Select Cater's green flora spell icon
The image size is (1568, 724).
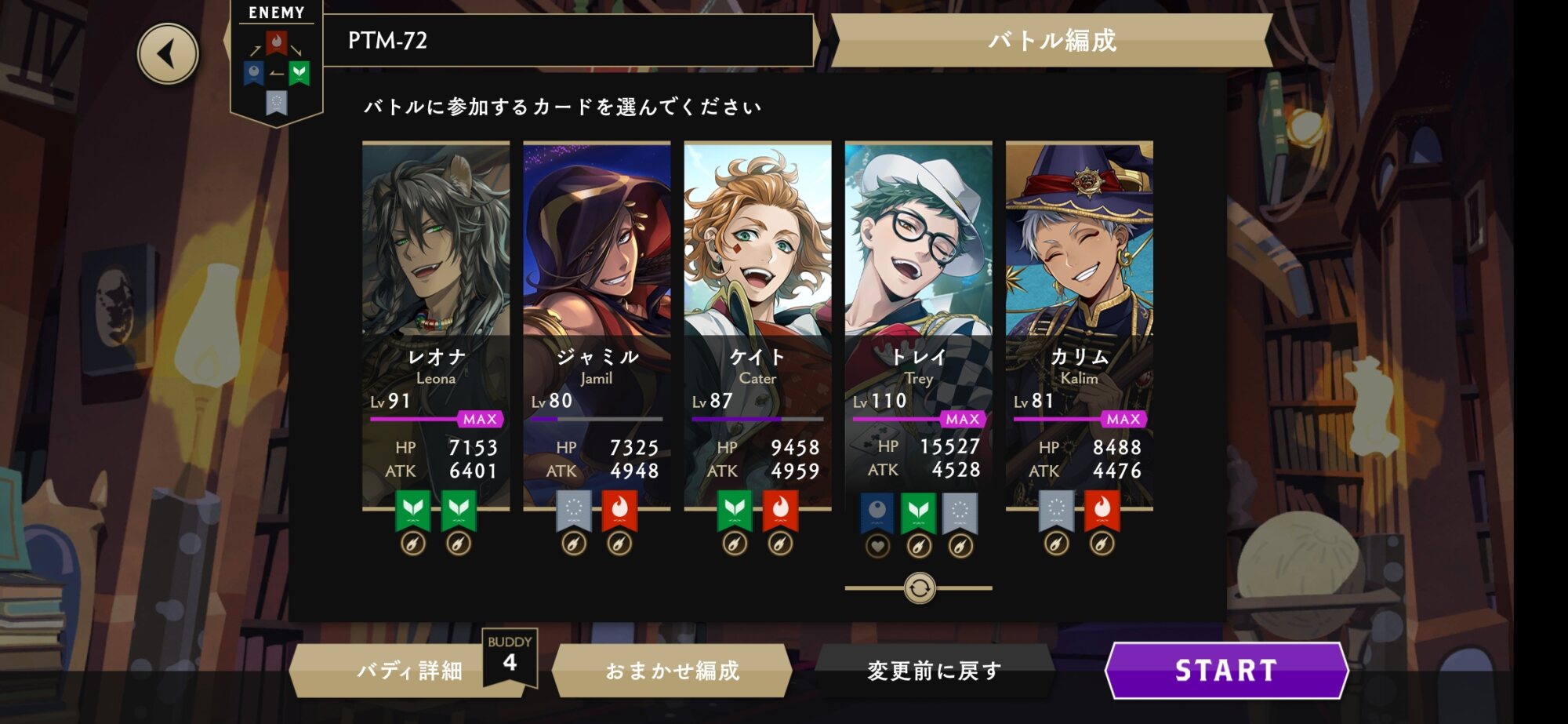[735, 511]
